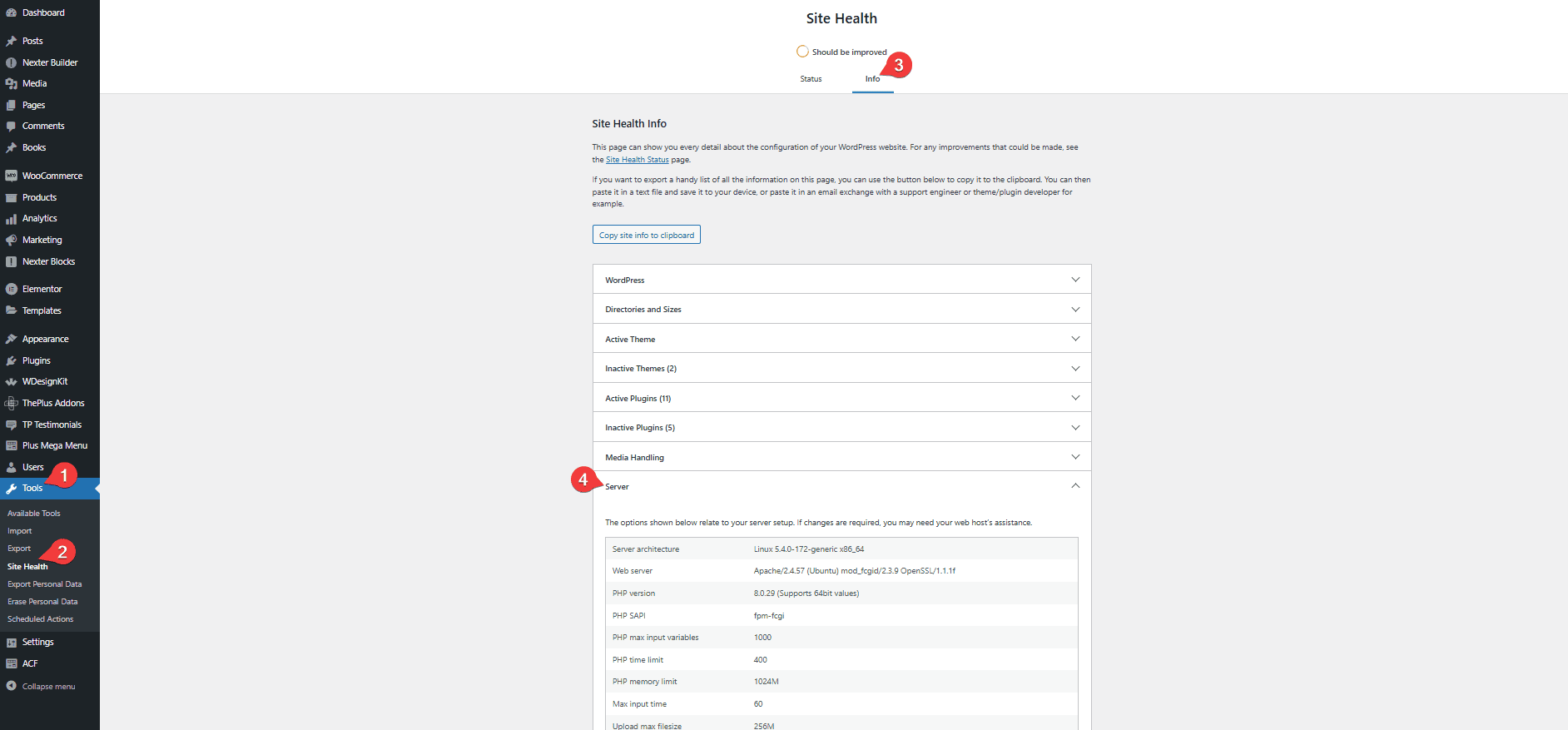This screenshot has height=730, width=1568.
Task: Expand the Active Theme section
Action: pyautogui.click(x=841, y=339)
